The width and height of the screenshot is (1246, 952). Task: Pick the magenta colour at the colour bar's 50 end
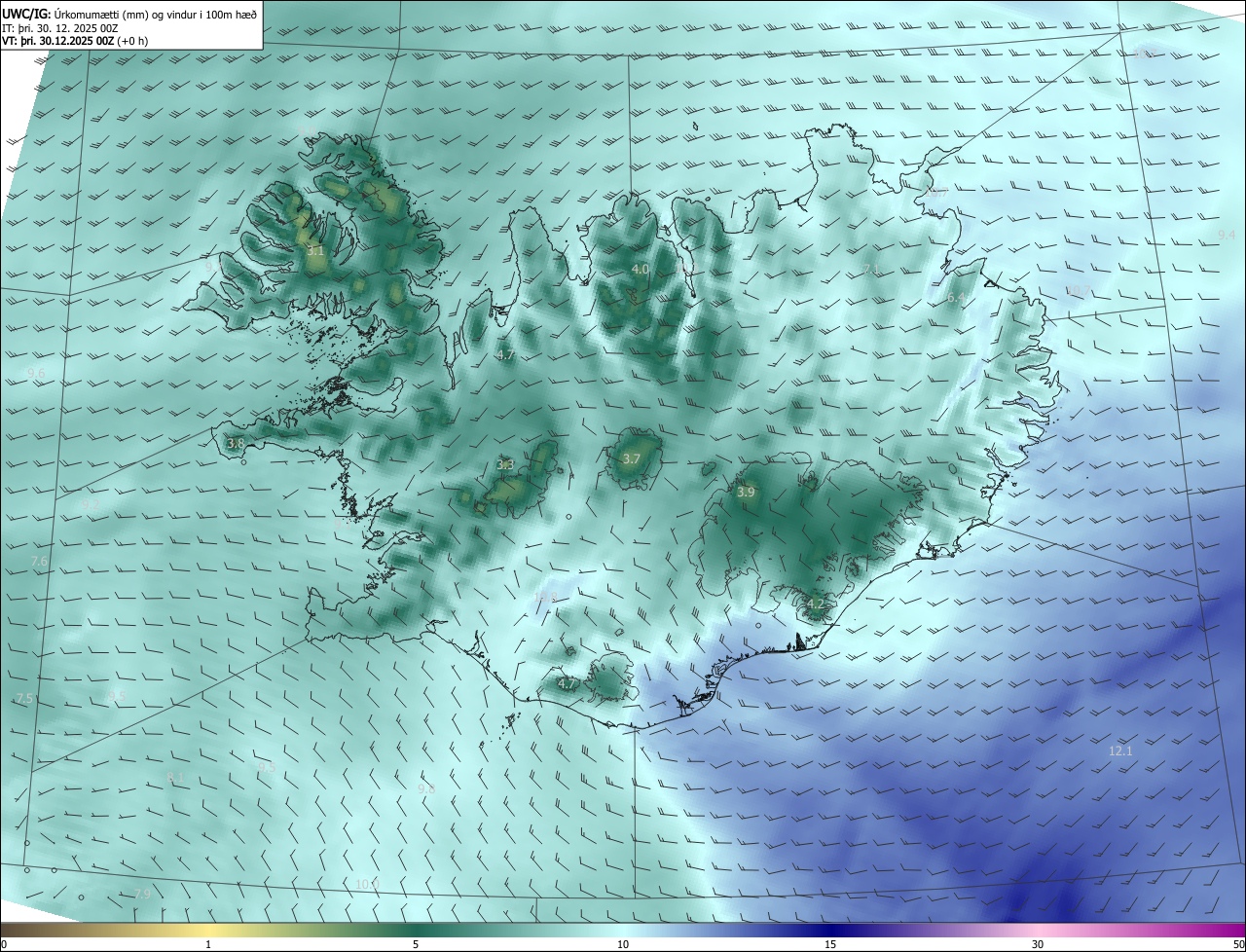(1241, 930)
